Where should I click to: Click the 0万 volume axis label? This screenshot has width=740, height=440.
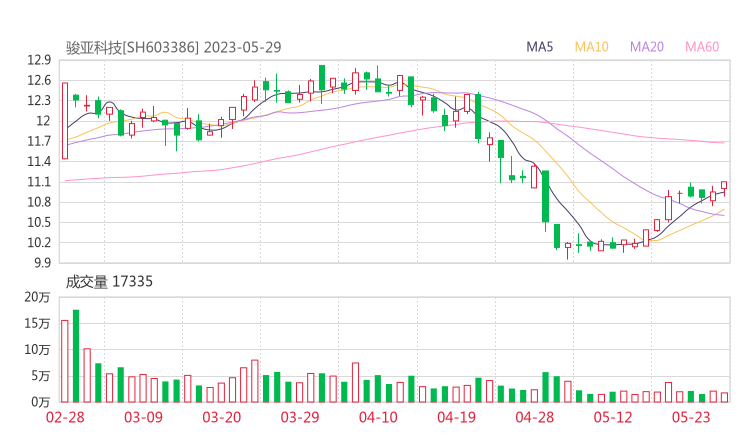pos(40,402)
